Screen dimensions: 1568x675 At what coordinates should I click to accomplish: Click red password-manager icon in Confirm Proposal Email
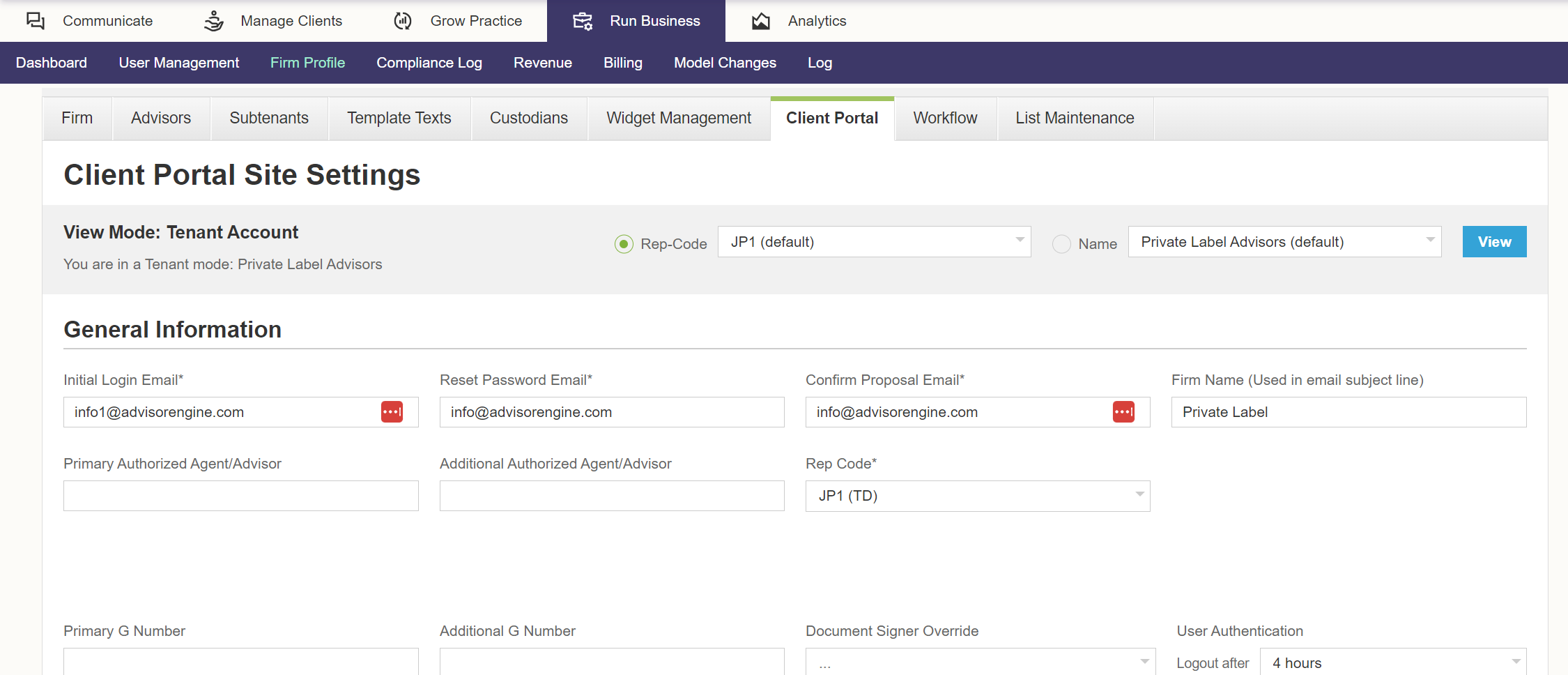point(1123,412)
